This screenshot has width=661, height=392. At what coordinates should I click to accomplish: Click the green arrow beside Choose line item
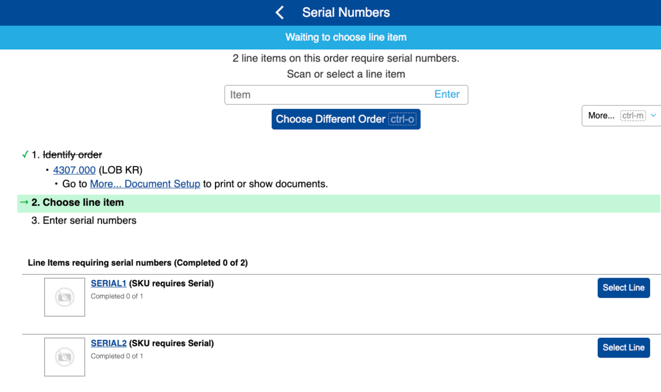(24, 202)
